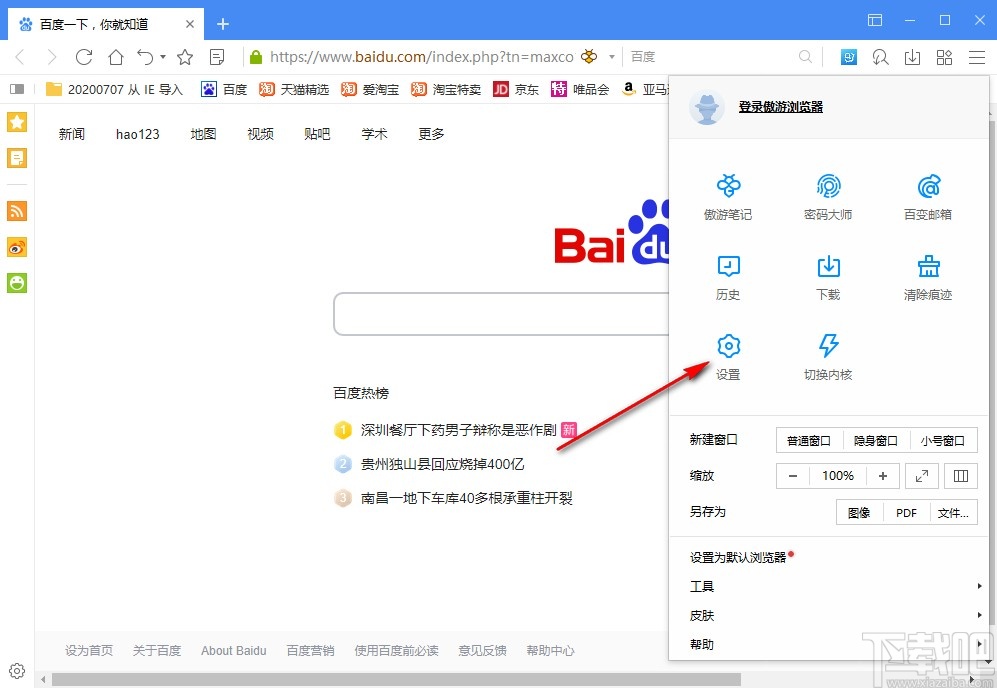This screenshot has width=997, height=688.
Task: Open Settings (设置) gear in menu
Action: point(728,346)
